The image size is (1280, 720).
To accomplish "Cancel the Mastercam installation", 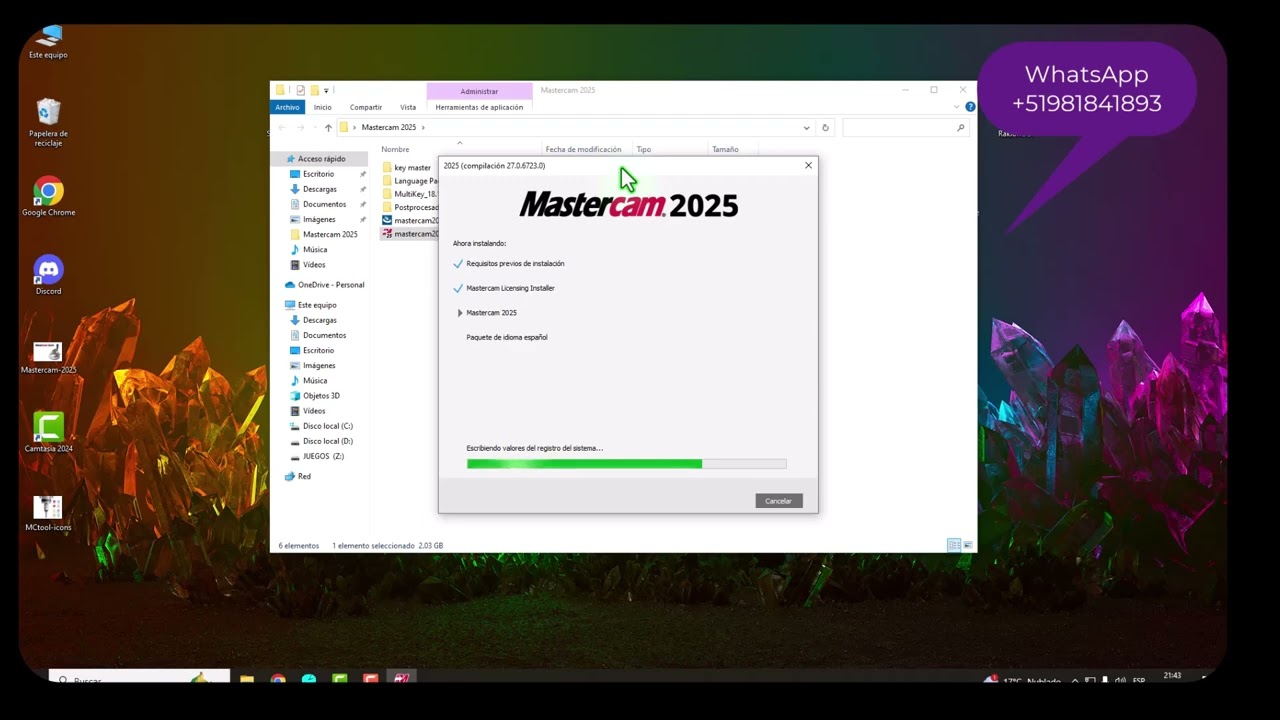I will tap(779, 500).
